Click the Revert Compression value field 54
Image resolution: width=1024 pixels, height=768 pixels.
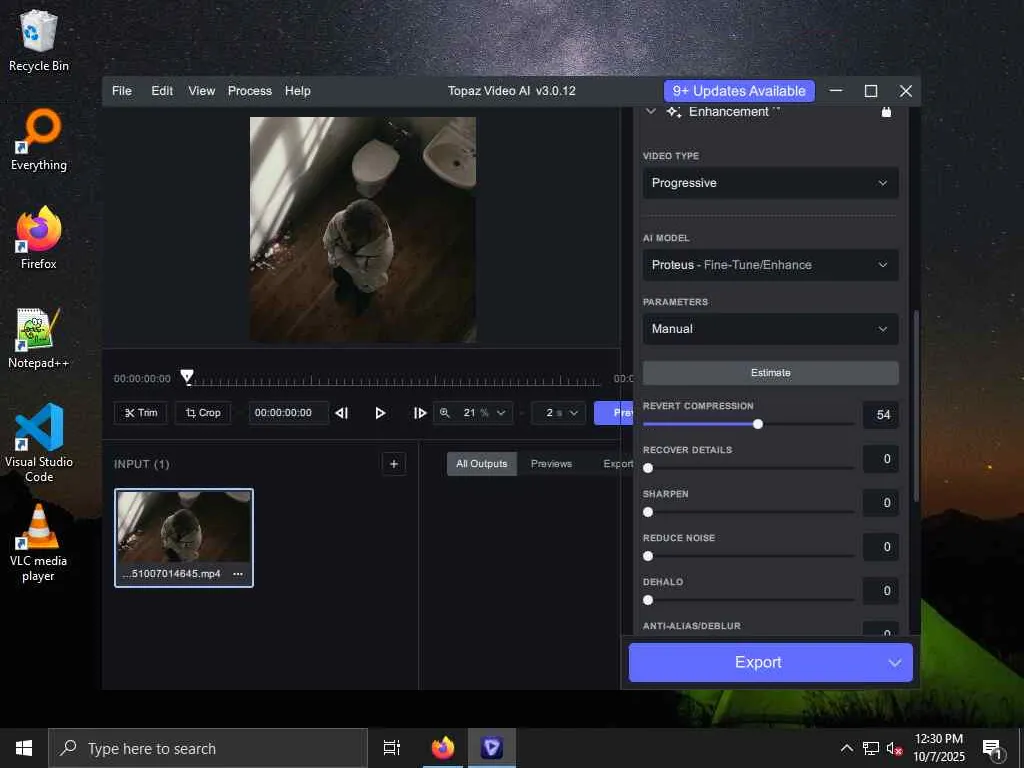pos(880,415)
